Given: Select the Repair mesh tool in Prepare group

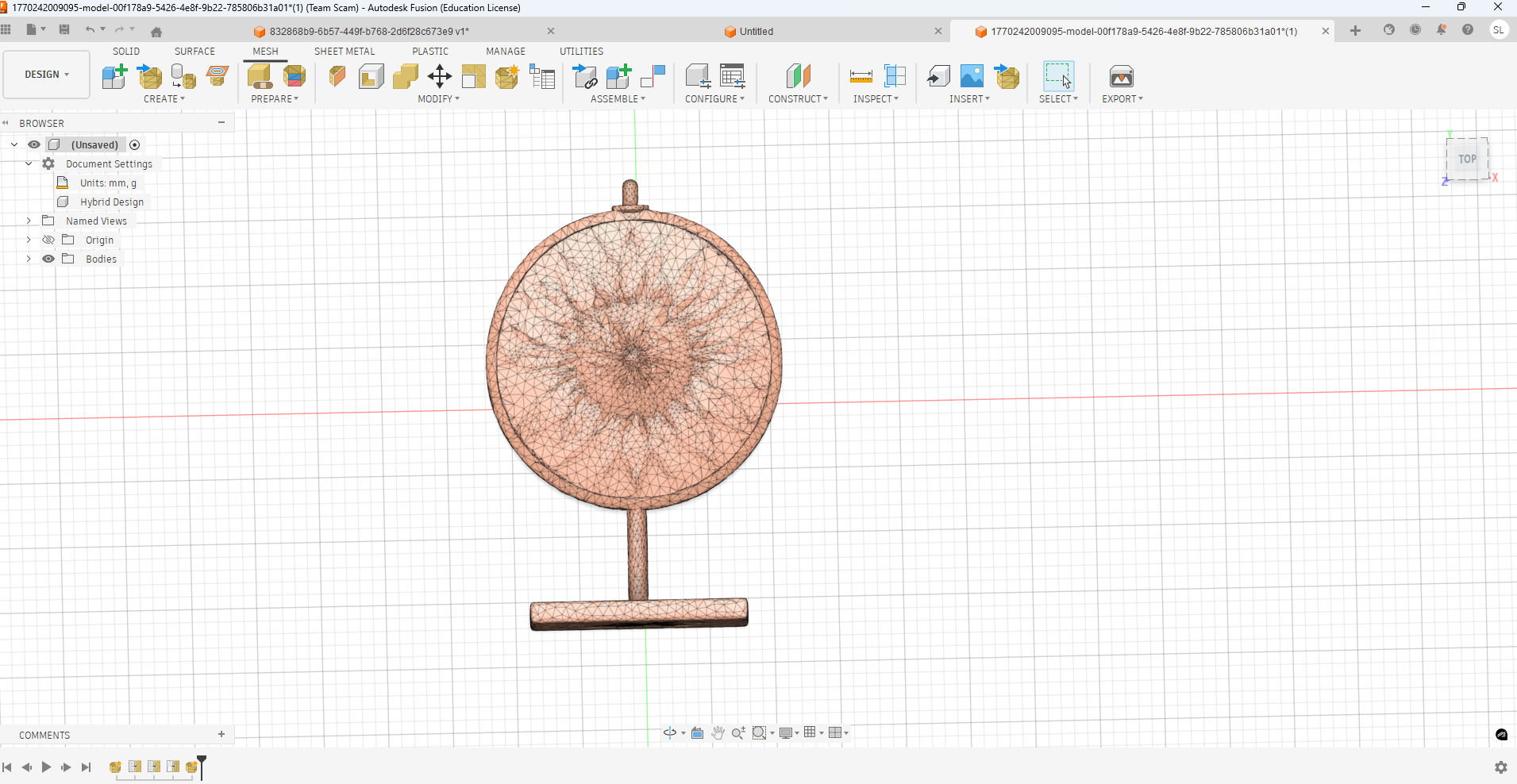Looking at the screenshot, I should [260, 76].
